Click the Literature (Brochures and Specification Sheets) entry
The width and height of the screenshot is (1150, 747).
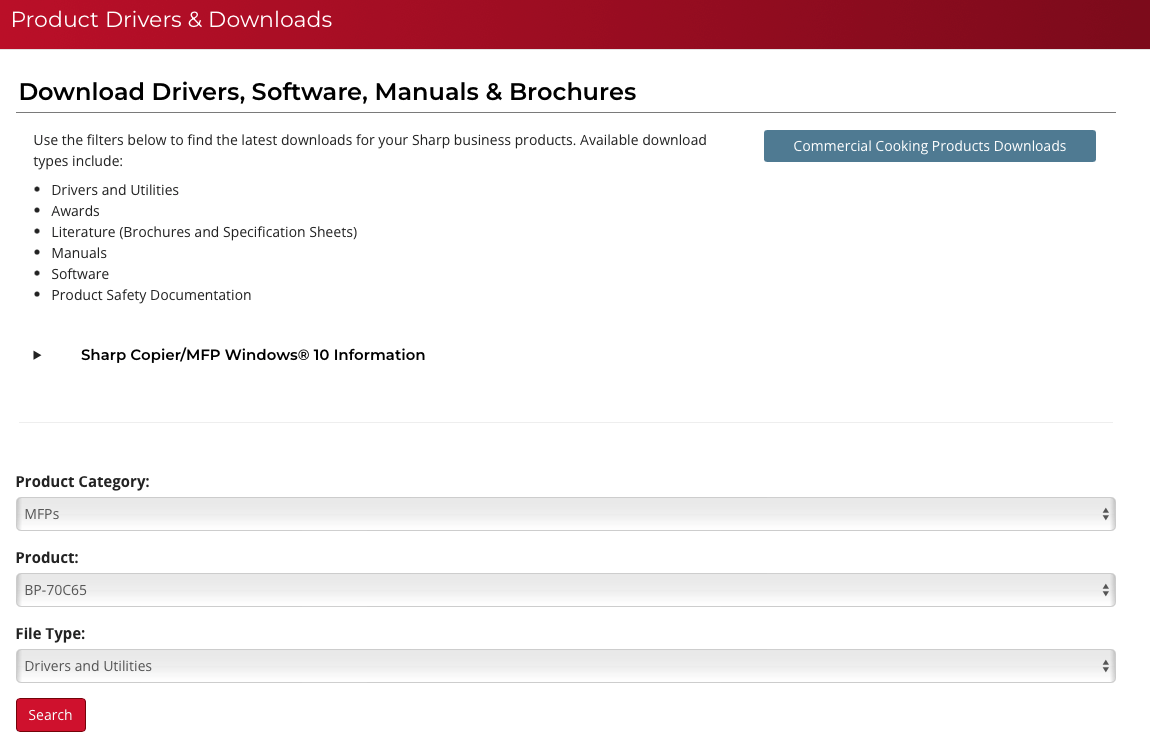click(x=204, y=231)
